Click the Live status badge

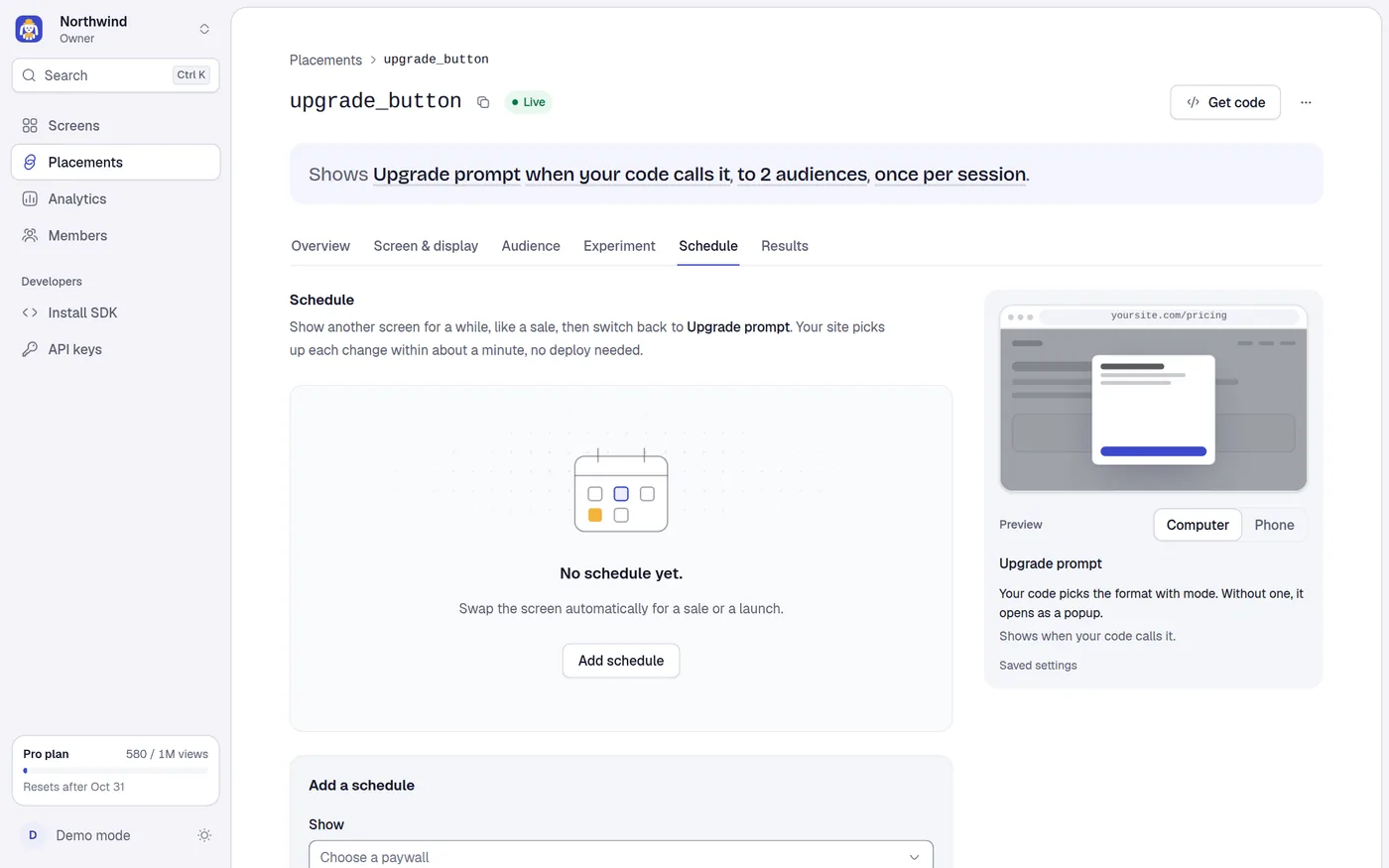(x=528, y=102)
